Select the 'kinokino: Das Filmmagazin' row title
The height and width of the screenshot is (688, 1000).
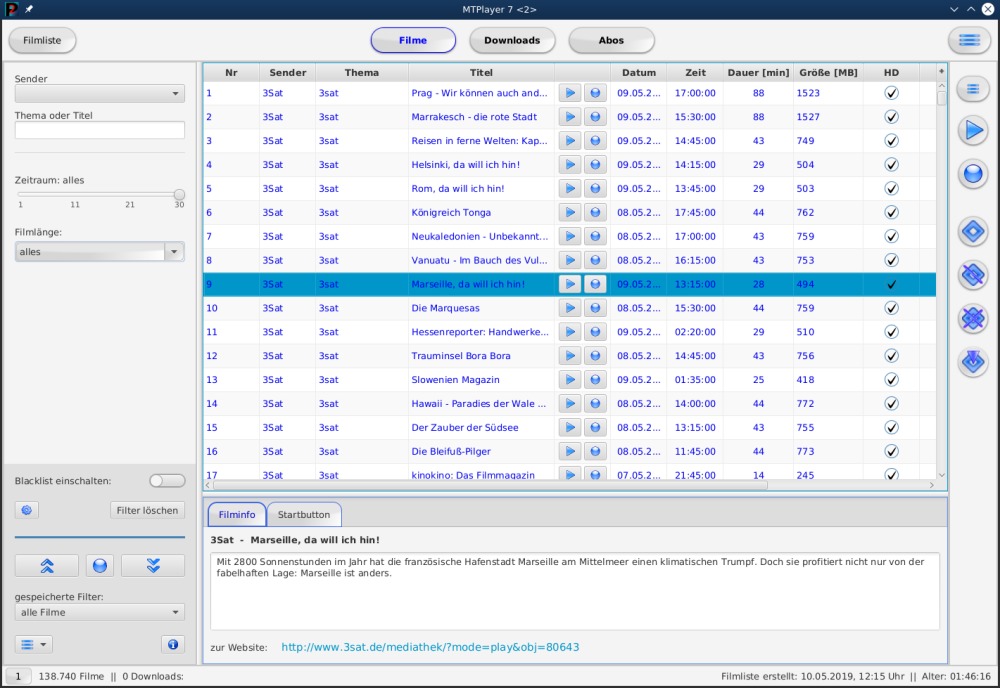click(473, 475)
